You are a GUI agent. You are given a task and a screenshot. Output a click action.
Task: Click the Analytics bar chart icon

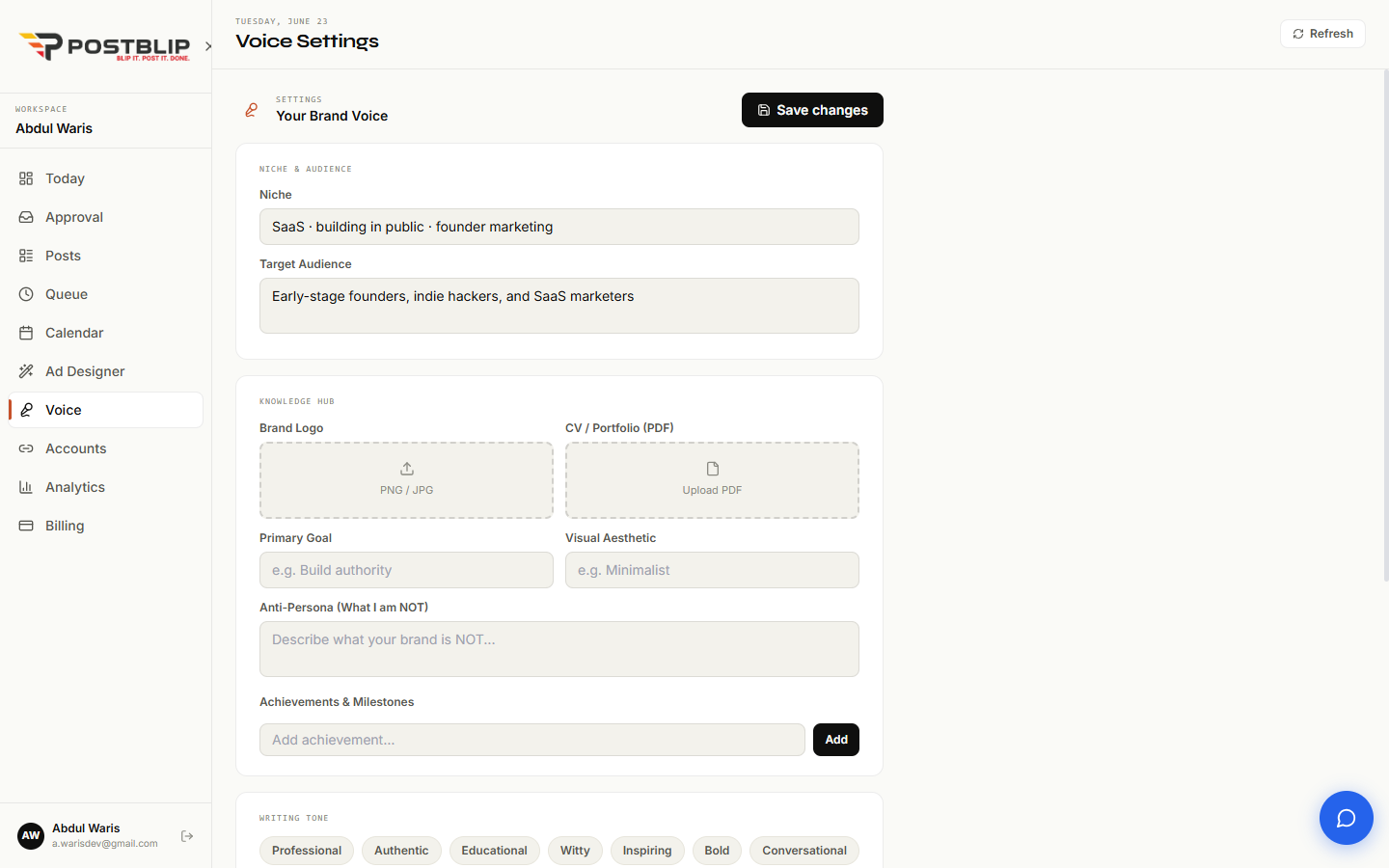point(26,487)
